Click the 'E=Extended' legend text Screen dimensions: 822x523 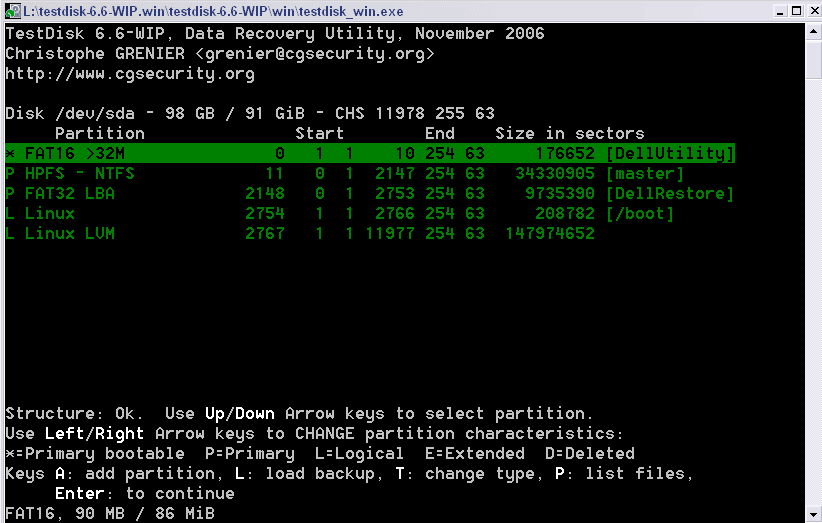[x=474, y=453]
